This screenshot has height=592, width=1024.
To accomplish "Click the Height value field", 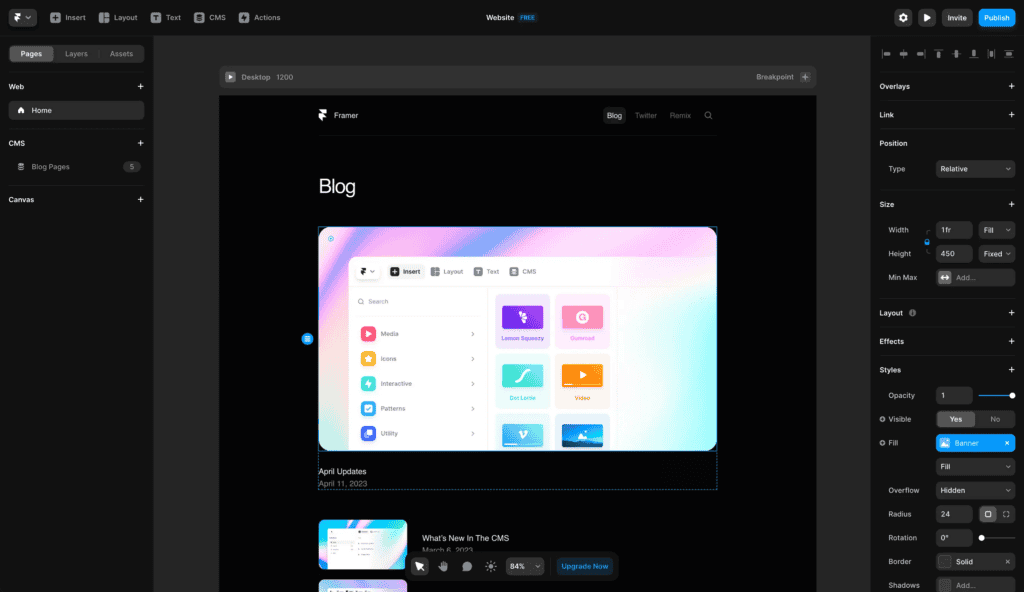I will click(954, 254).
